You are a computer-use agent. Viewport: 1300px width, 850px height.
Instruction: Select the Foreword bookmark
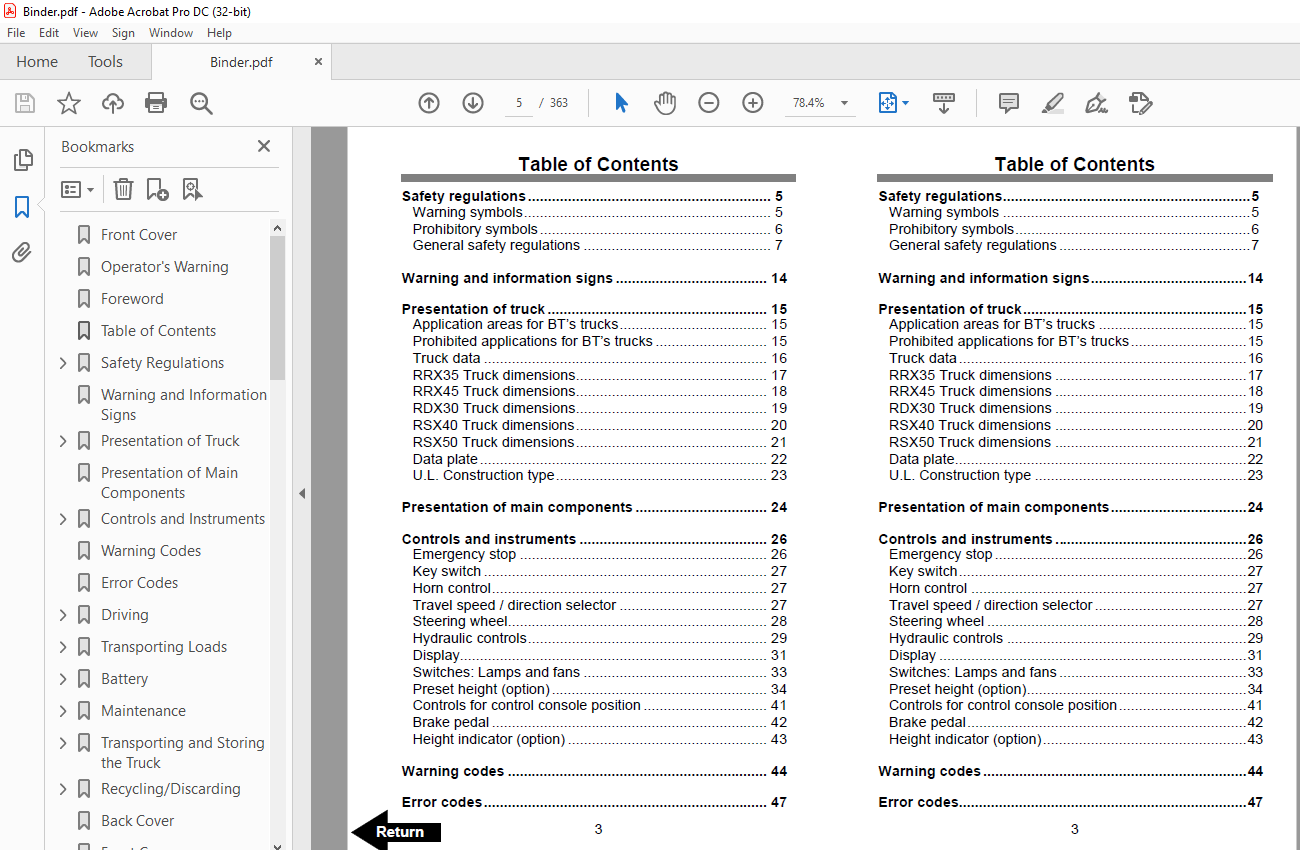132,299
